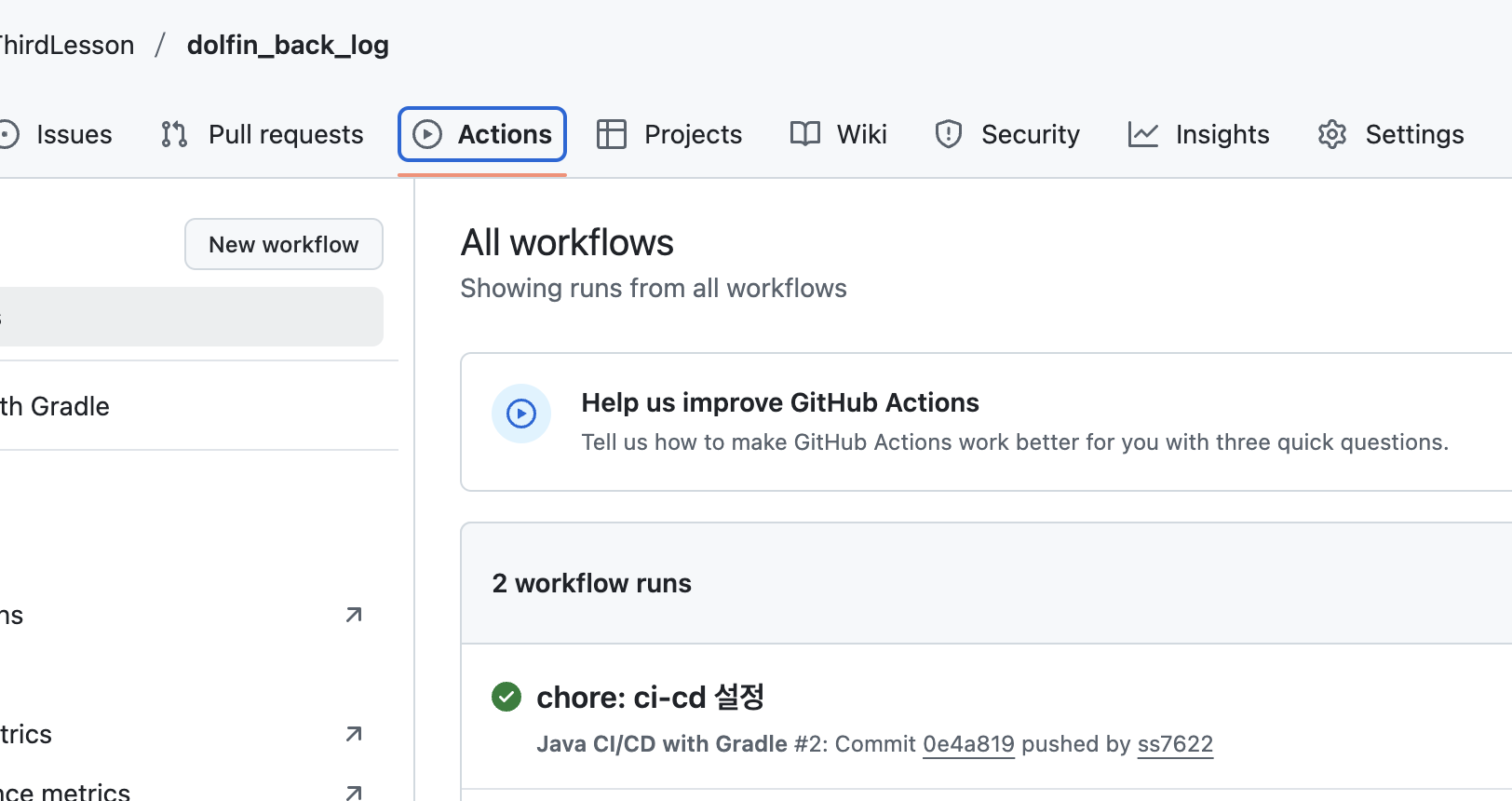Open the Issues tab
Image resolution: width=1512 pixels, height=801 pixels.
(56, 134)
